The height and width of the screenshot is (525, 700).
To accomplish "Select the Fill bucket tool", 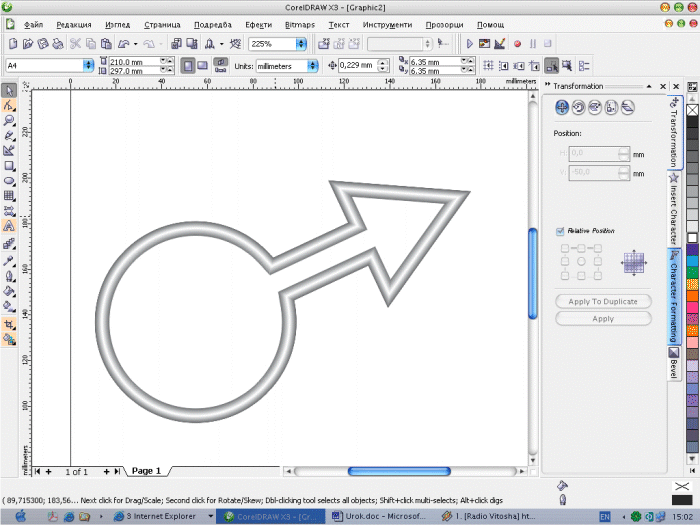I will pos(9,292).
